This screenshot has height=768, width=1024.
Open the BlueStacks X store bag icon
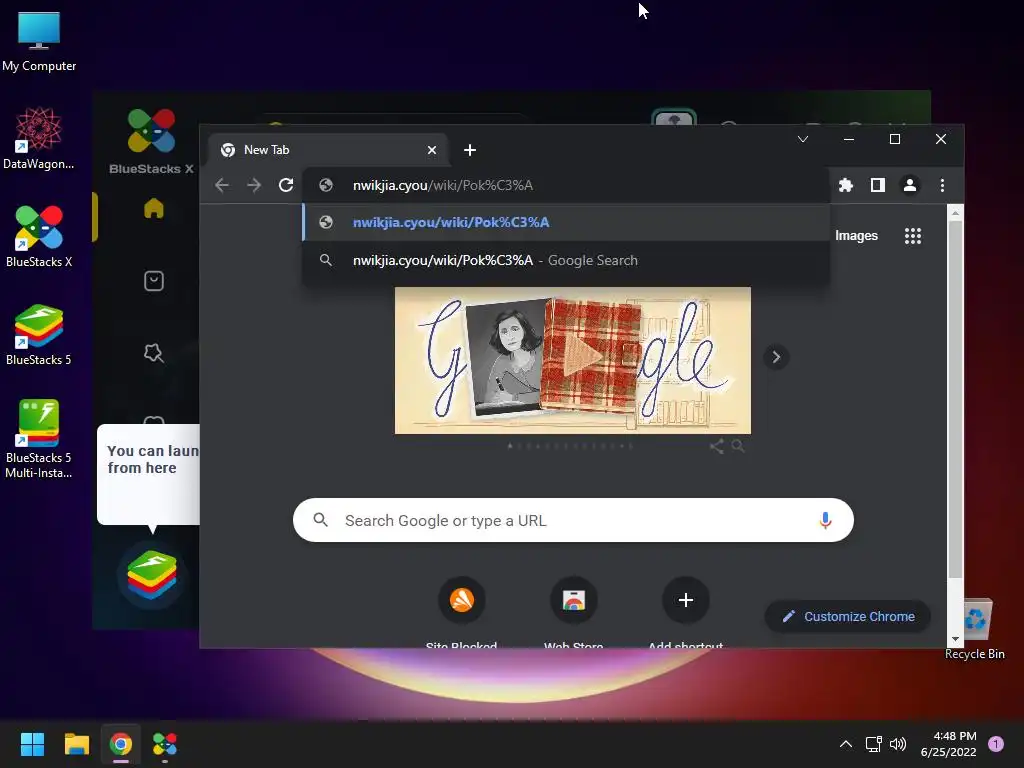153,281
